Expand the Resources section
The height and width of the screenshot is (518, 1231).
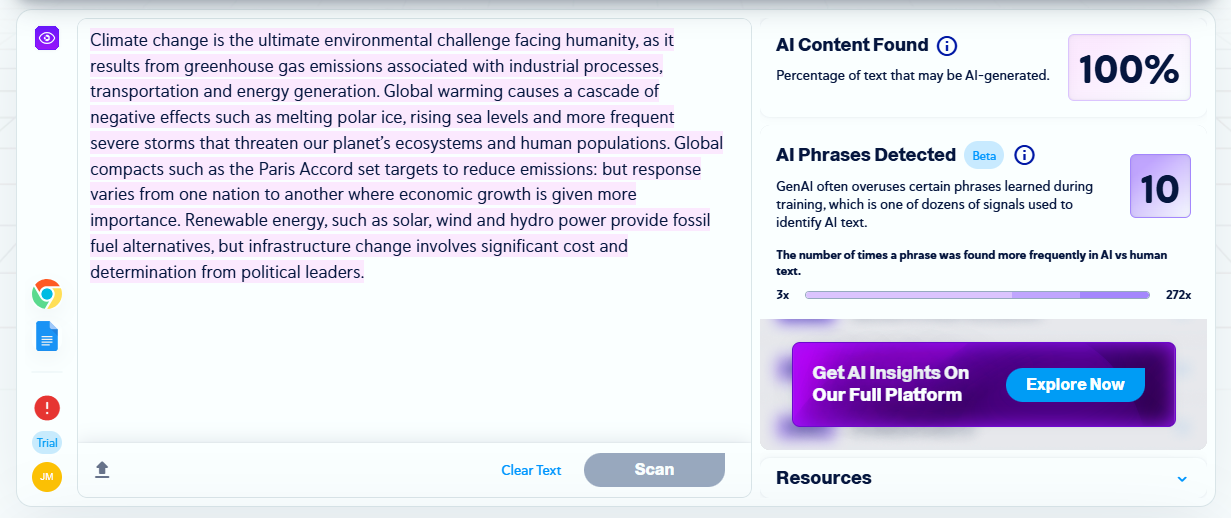point(824,478)
